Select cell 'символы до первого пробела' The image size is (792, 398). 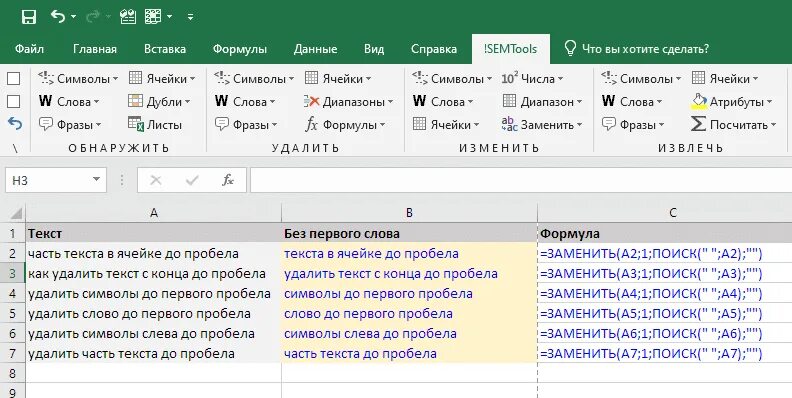click(409, 293)
